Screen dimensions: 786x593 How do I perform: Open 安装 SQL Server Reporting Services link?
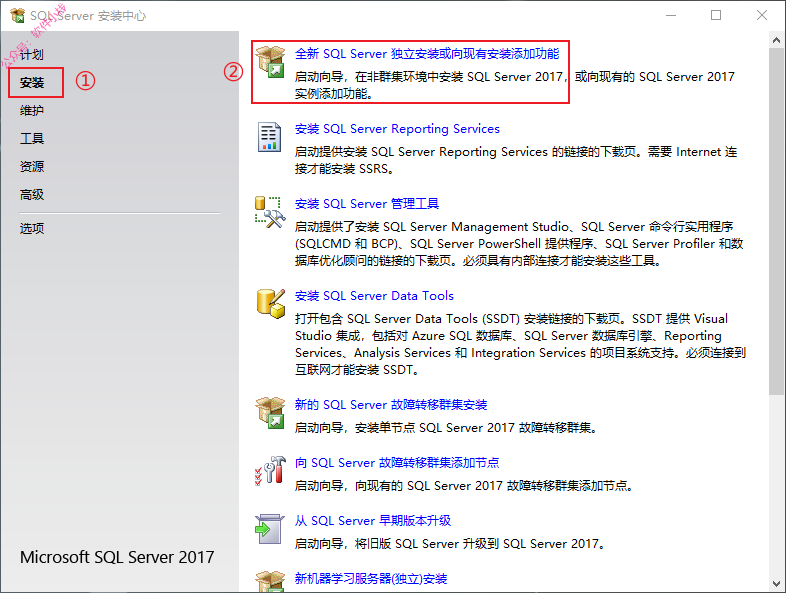pos(397,129)
